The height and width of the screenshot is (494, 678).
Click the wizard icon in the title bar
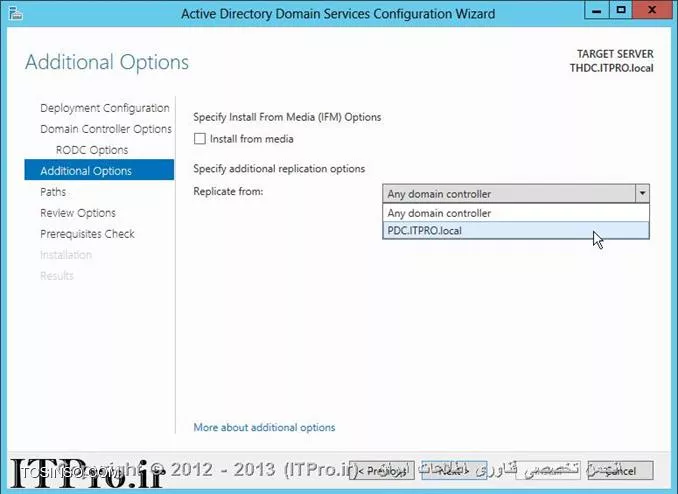[x=16, y=13]
